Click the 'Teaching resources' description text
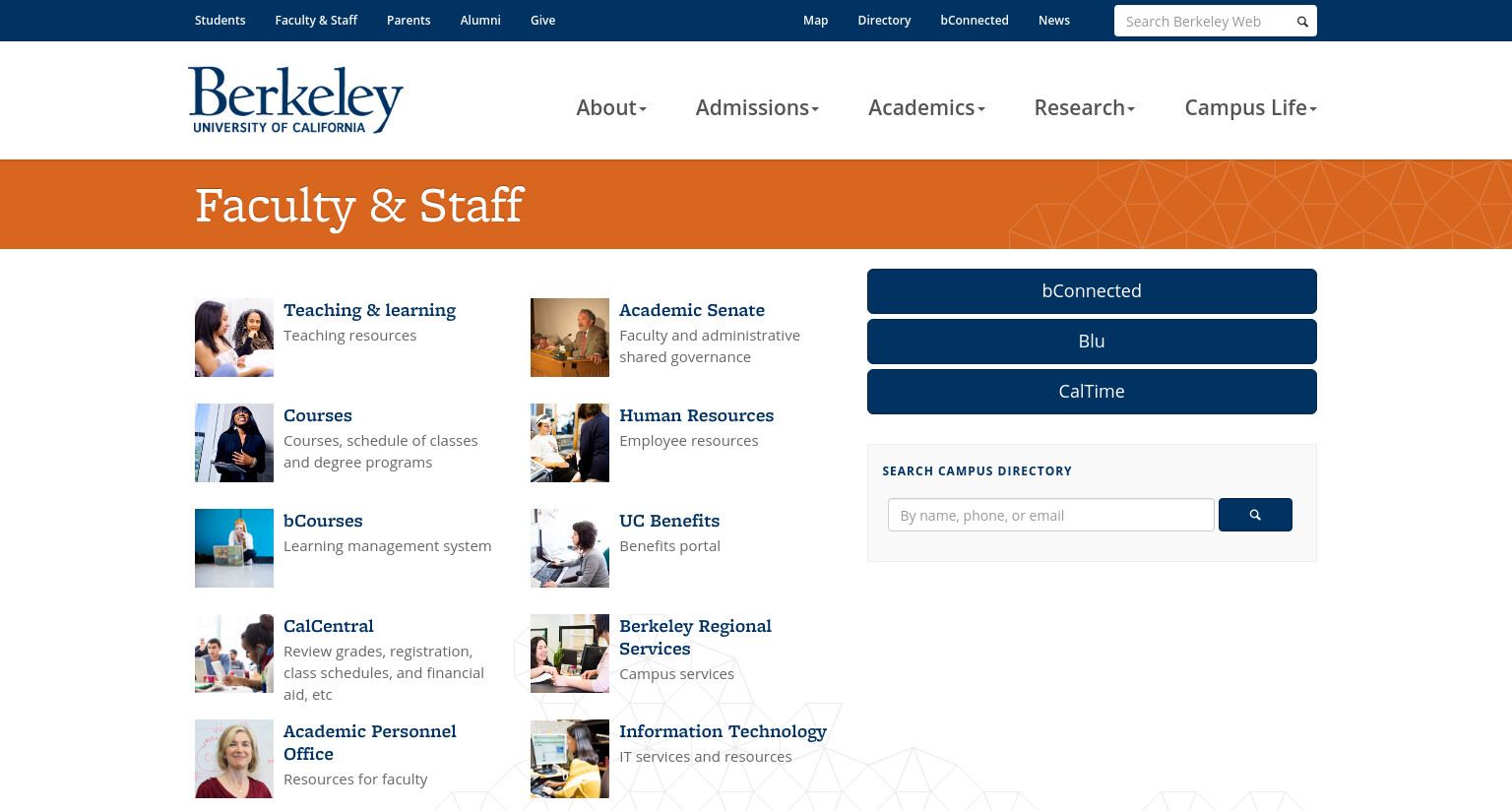 [x=349, y=336]
